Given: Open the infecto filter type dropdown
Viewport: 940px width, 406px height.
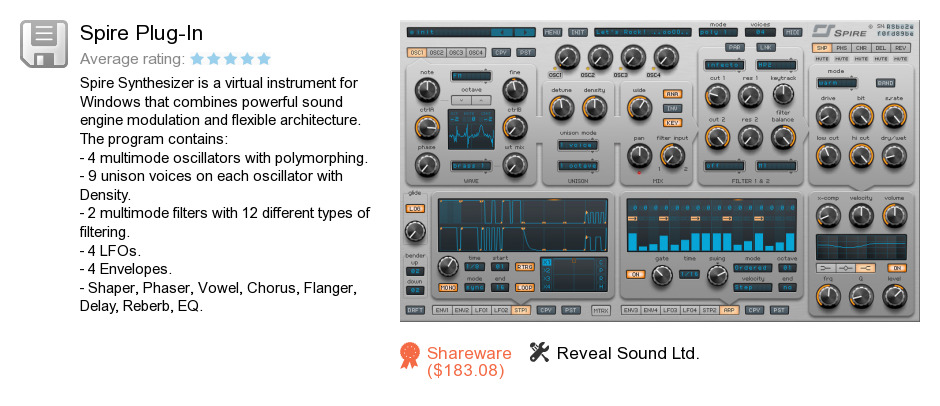Looking at the screenshot, I should 725,64.
